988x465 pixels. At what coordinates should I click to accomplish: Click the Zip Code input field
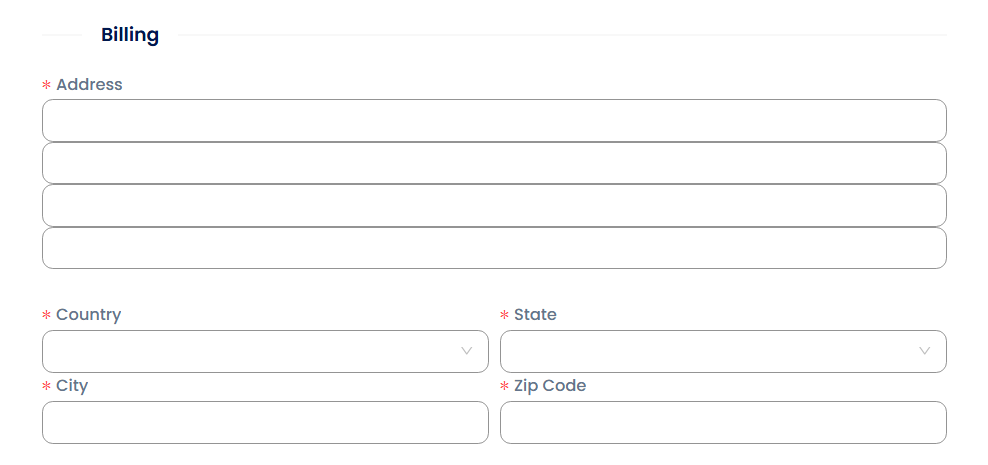click(723, 422)
